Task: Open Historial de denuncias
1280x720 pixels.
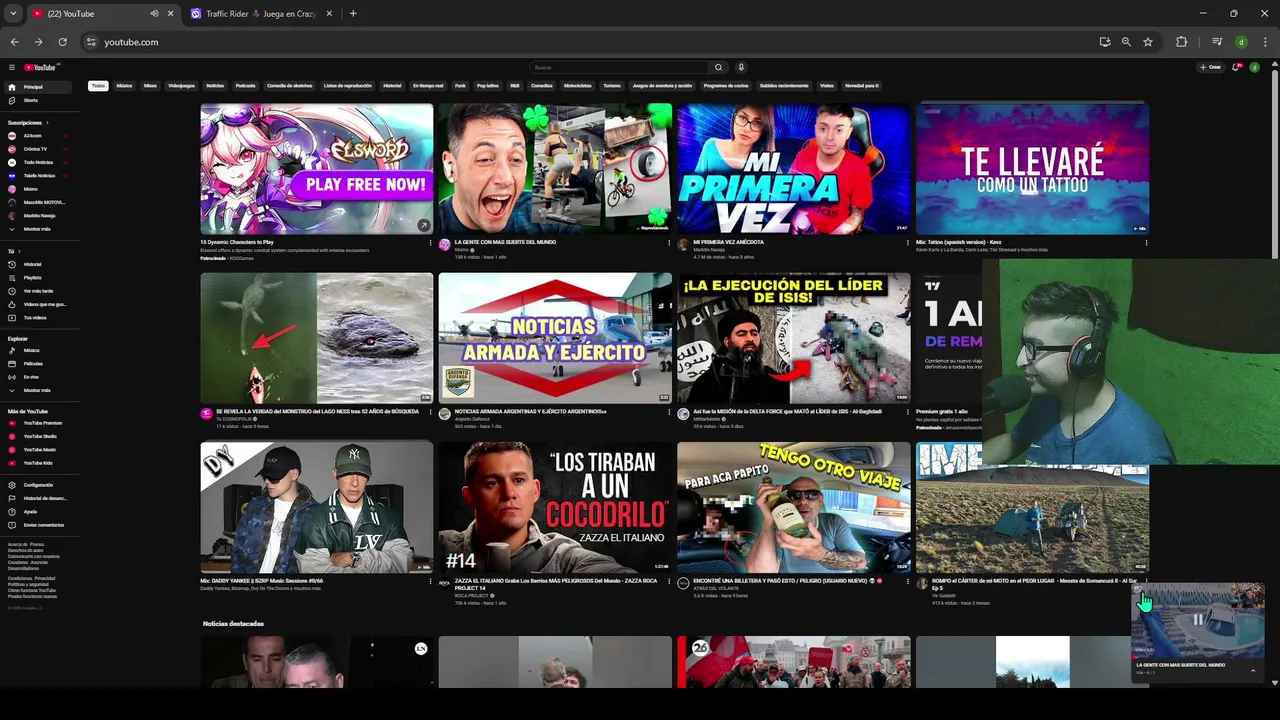Action: click(x=38, y=498)
